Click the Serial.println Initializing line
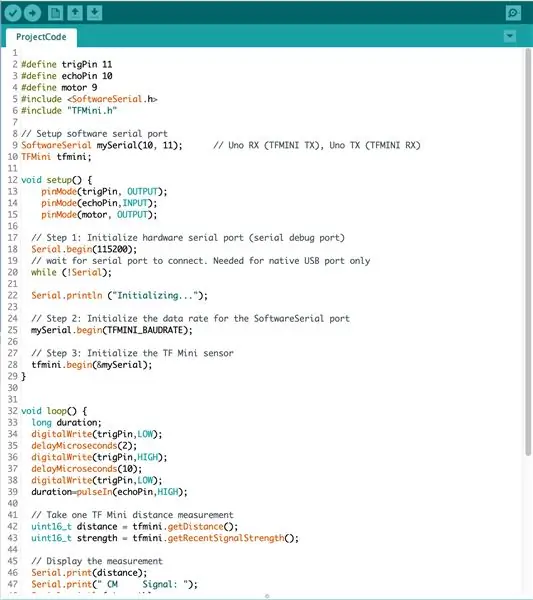This screenshot has width=533, height=600. pos(119,295)
